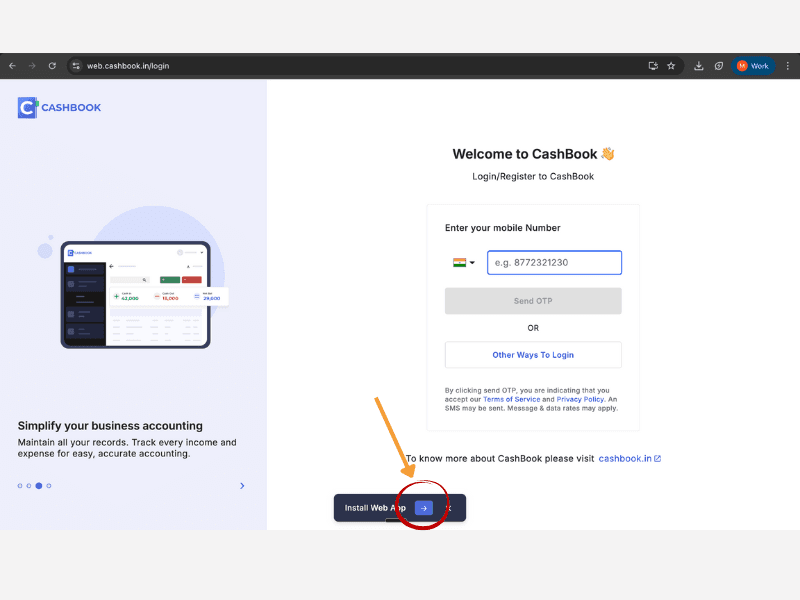Viewport: 800px width, 600px height.
Task: Dismiss the Install Web App banner
Action: tap(448, 508)
